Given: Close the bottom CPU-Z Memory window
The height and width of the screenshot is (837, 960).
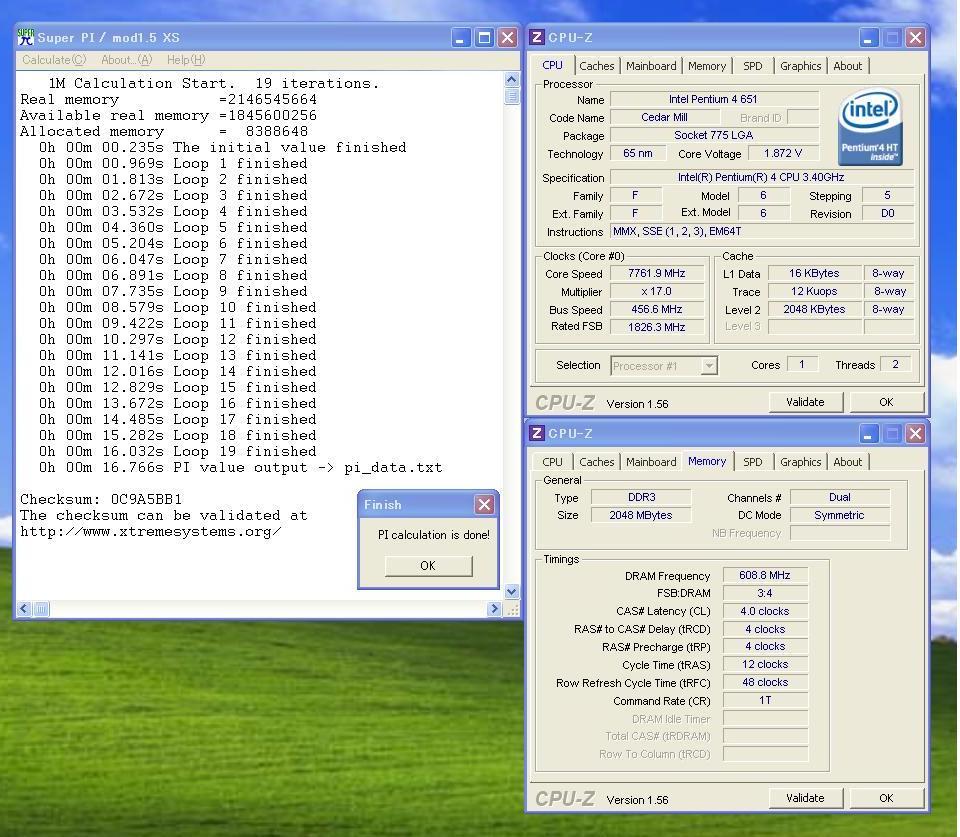Looking at the screenshot, I should pyautogui.click(x=915, y=434).
